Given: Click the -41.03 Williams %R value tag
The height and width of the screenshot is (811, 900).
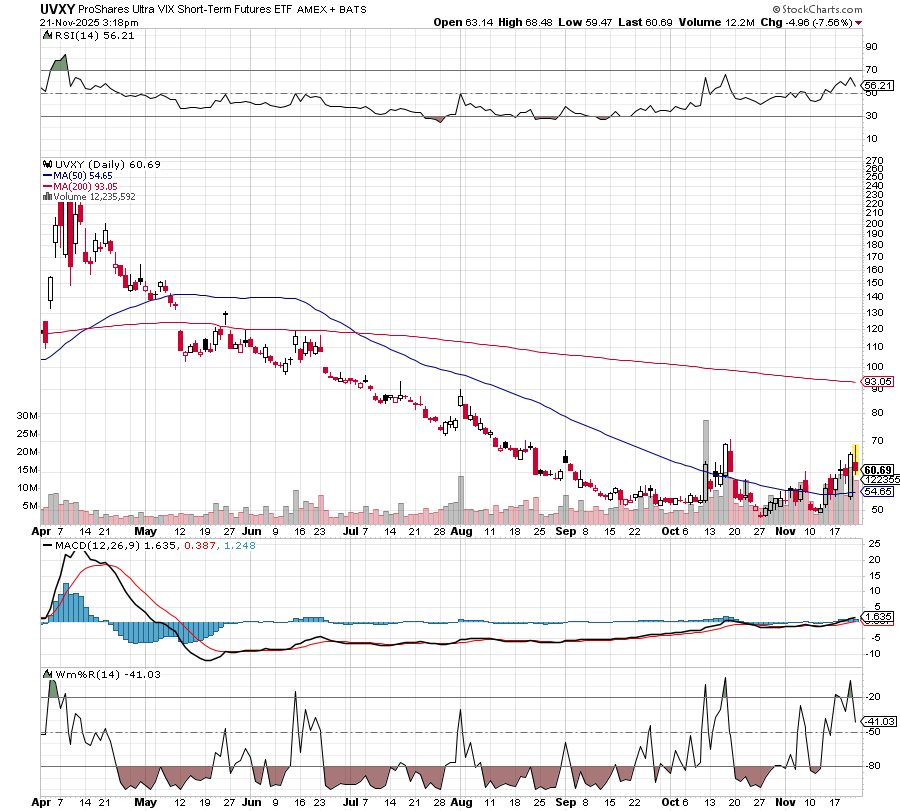Looking at the screenshot, I should [x=875, y=720].
